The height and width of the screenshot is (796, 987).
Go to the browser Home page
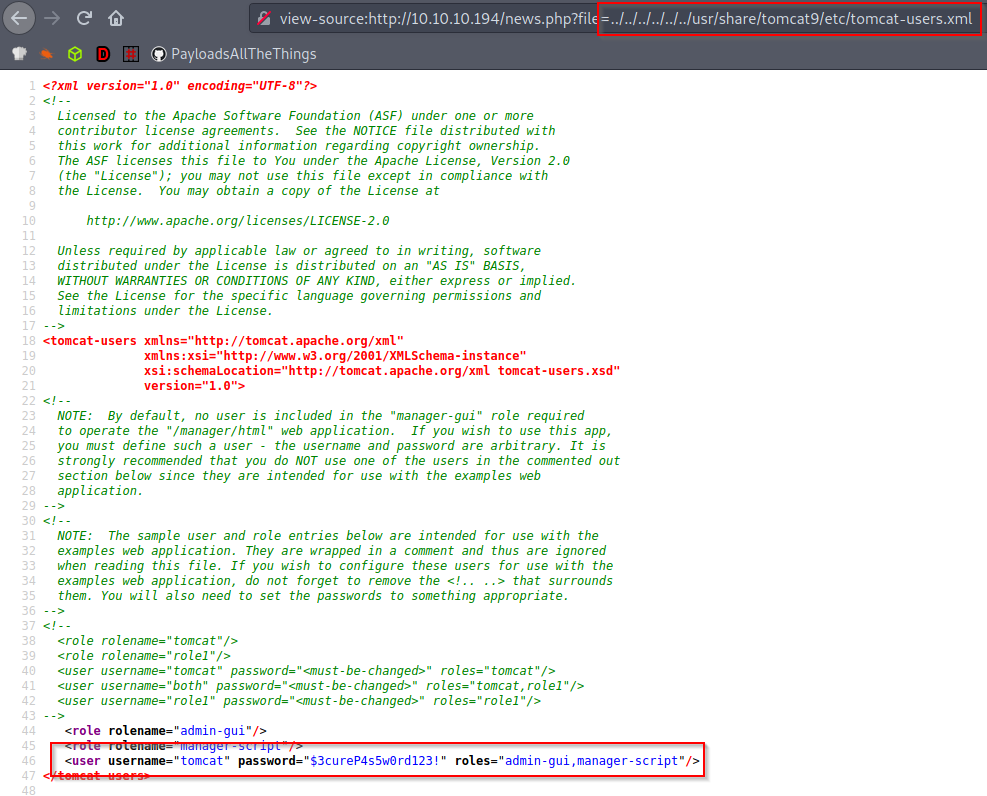click(x=117, y=18)
